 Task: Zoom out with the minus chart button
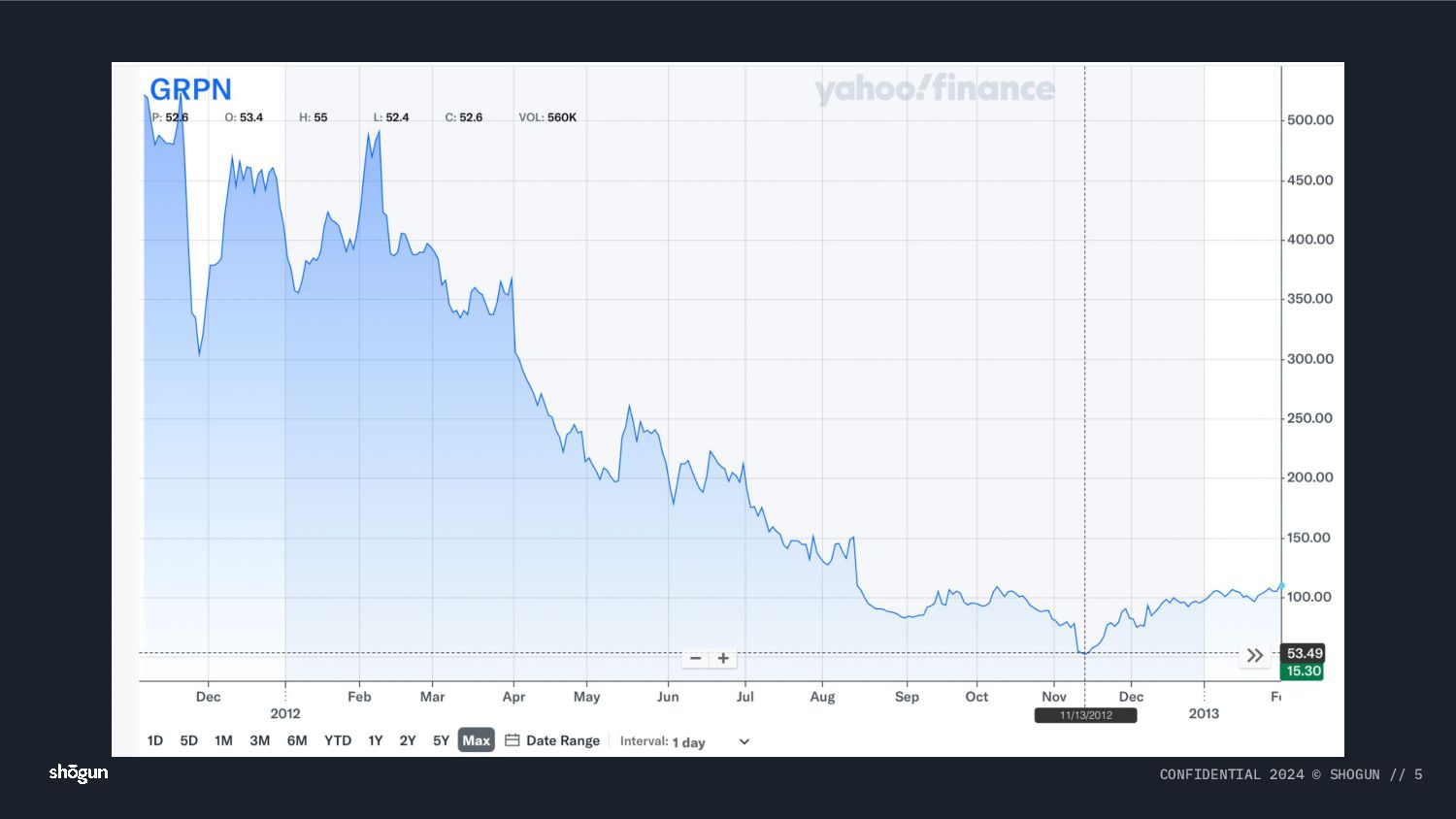695,658
